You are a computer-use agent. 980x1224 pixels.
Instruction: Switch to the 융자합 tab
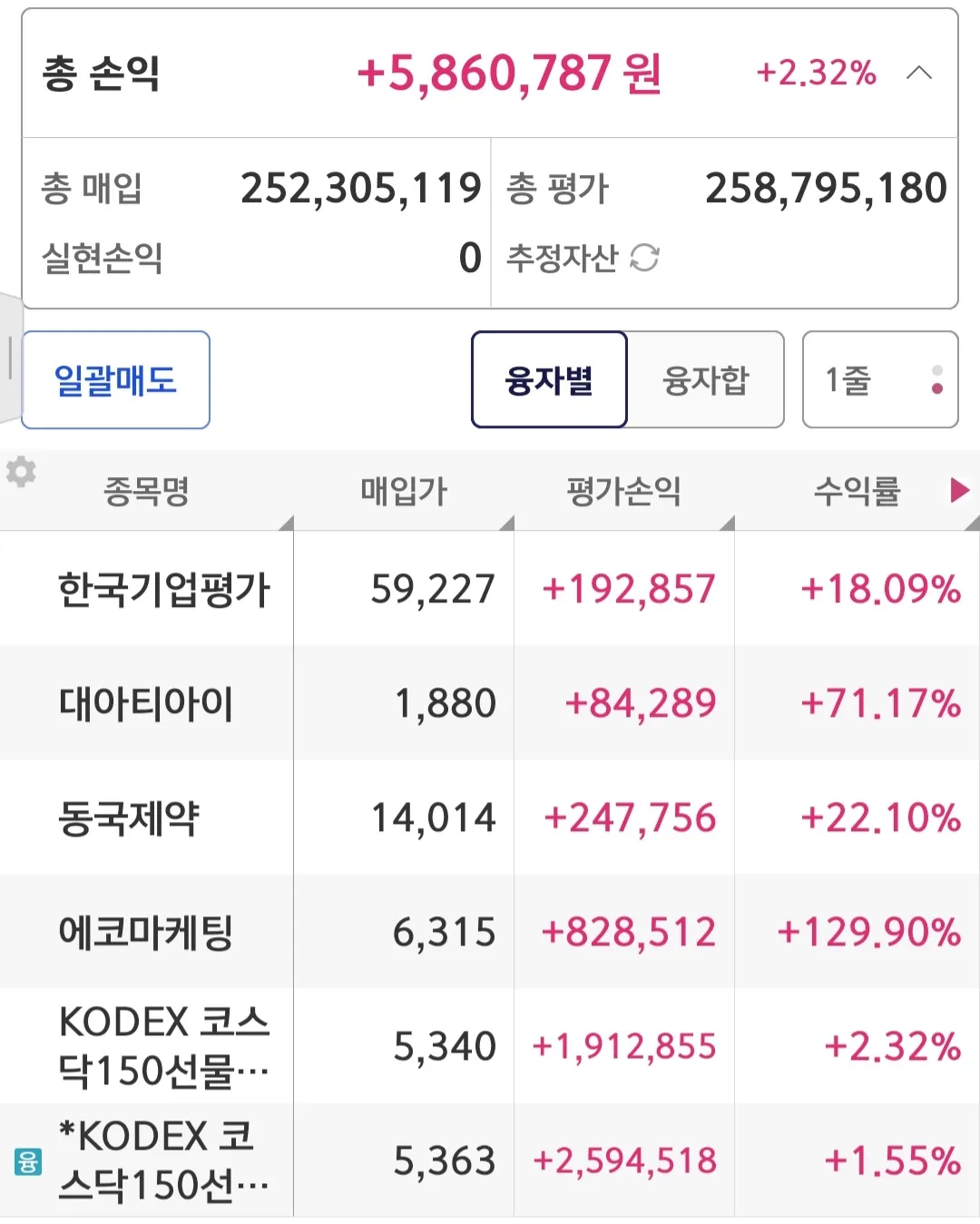pos(707,380)
